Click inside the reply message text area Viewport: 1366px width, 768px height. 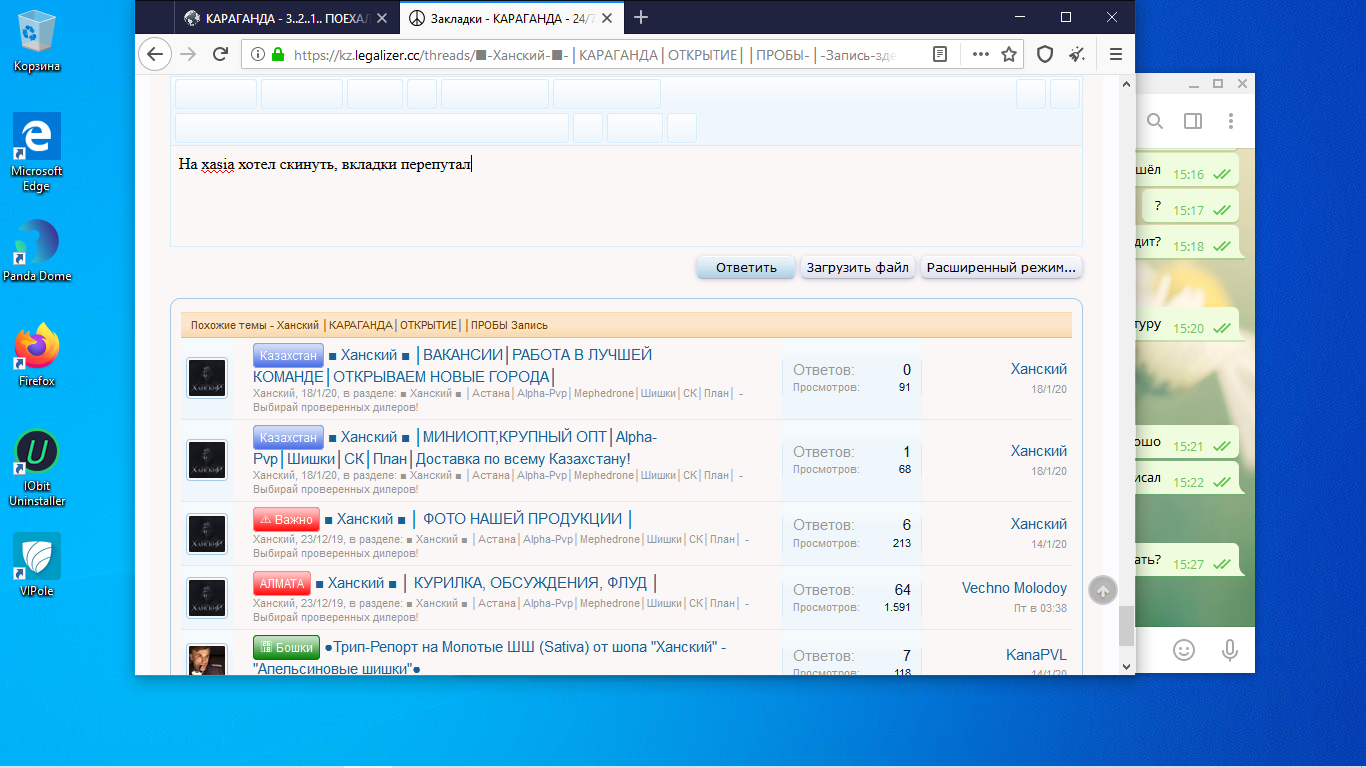click(x=626, y=200)
